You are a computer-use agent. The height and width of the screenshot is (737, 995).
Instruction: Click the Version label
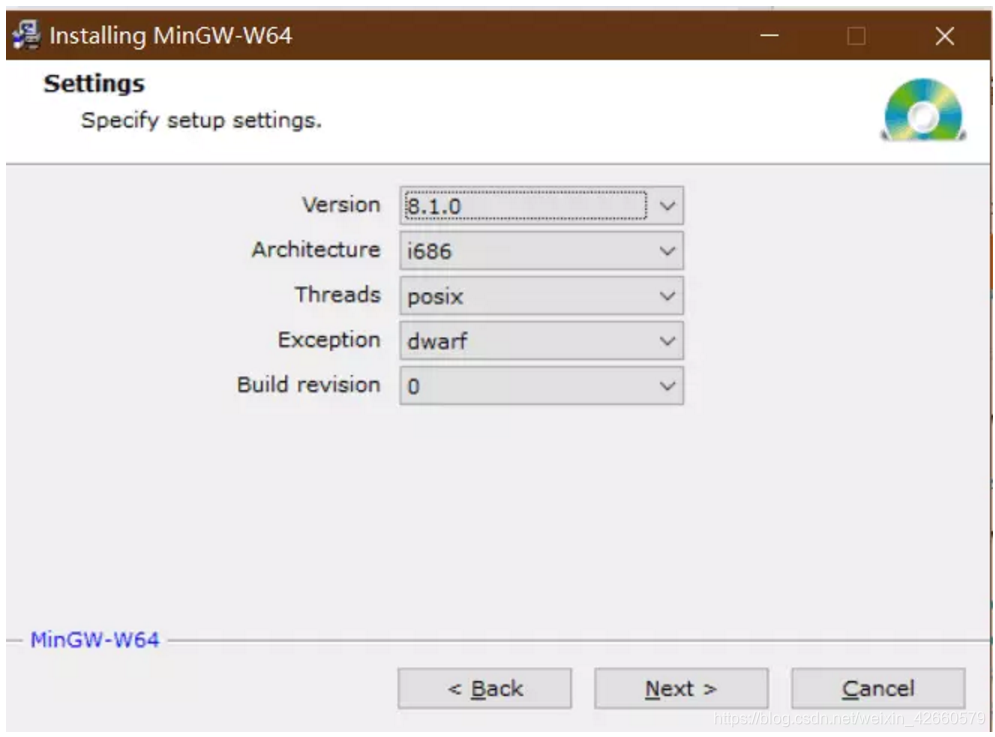click(x=341, y=204)
